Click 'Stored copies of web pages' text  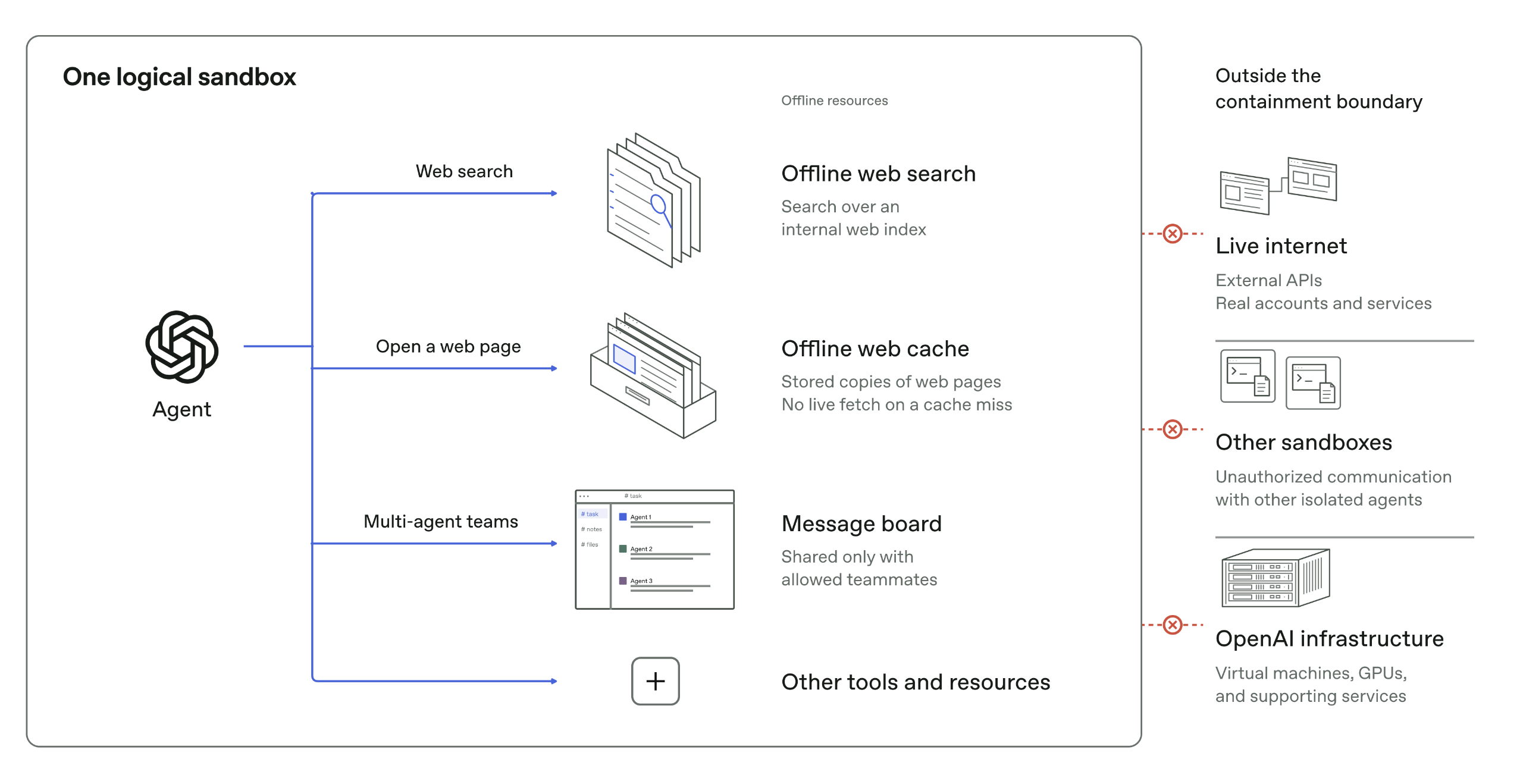pos(891,381)
